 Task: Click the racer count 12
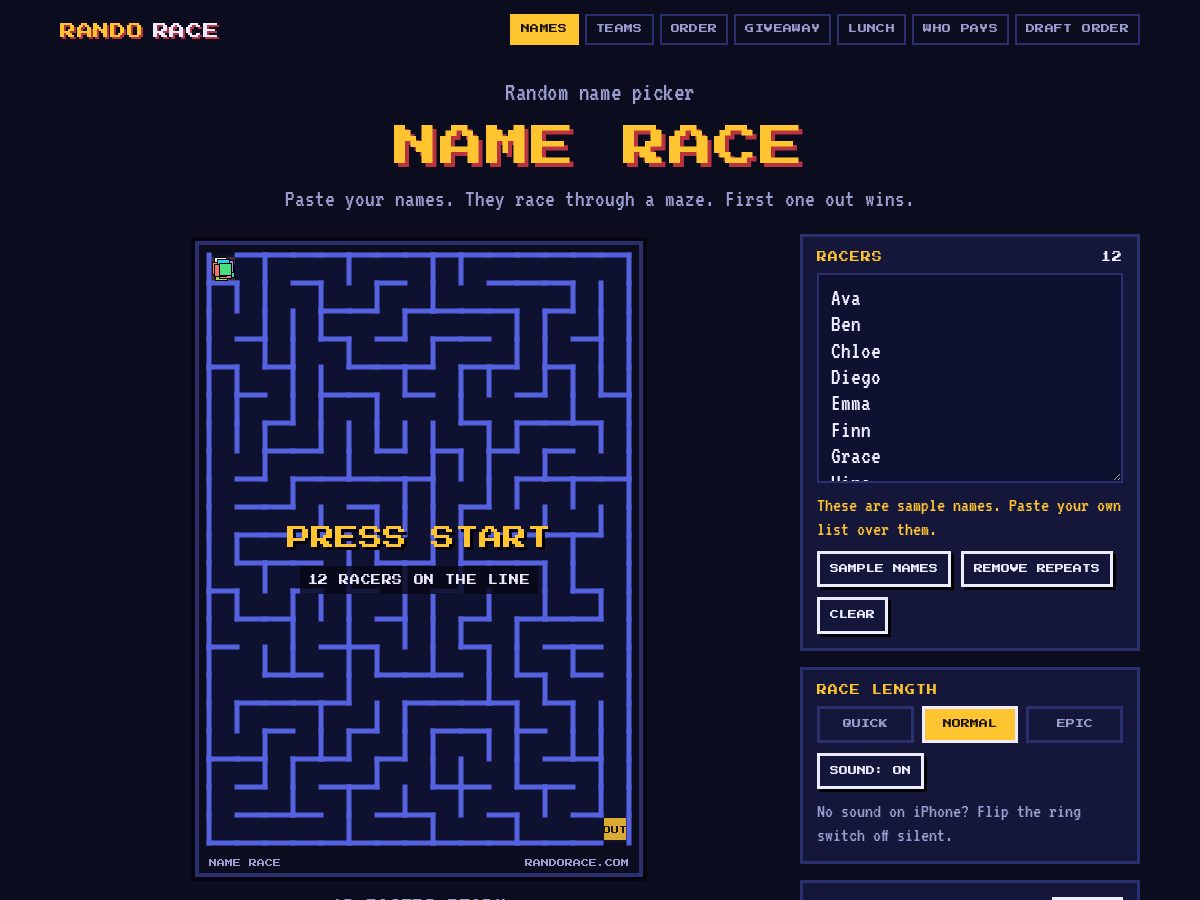click(x=1112, y=257)
